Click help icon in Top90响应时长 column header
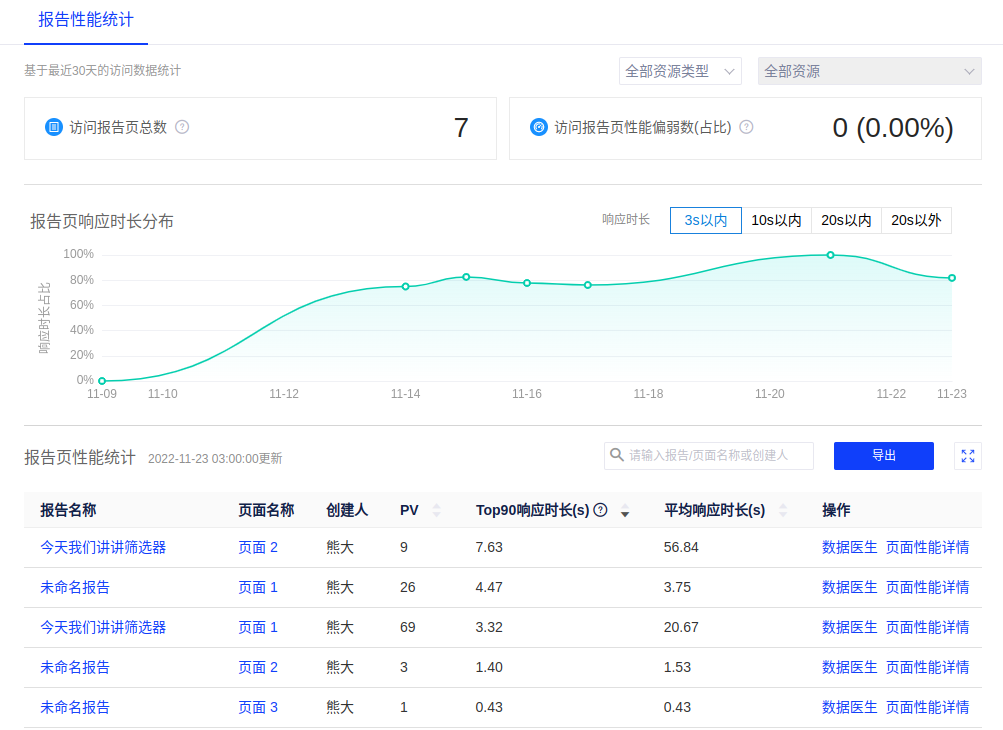This screenshot has height=730, width=1003. [x=600, y=510]
